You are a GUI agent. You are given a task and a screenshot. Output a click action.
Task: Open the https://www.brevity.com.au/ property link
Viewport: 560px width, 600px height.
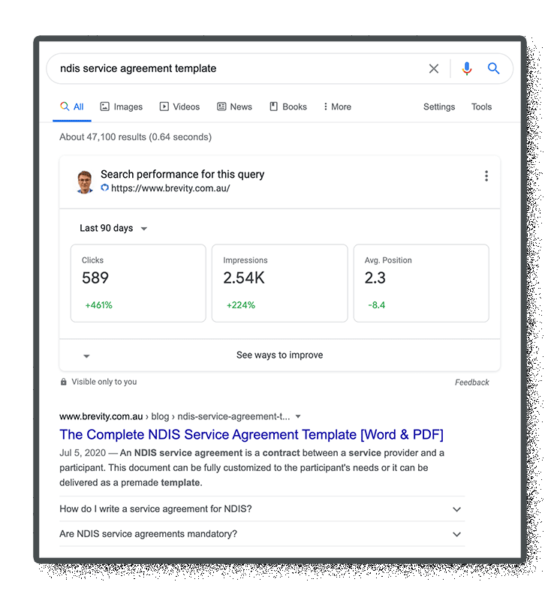coord(170,188)
